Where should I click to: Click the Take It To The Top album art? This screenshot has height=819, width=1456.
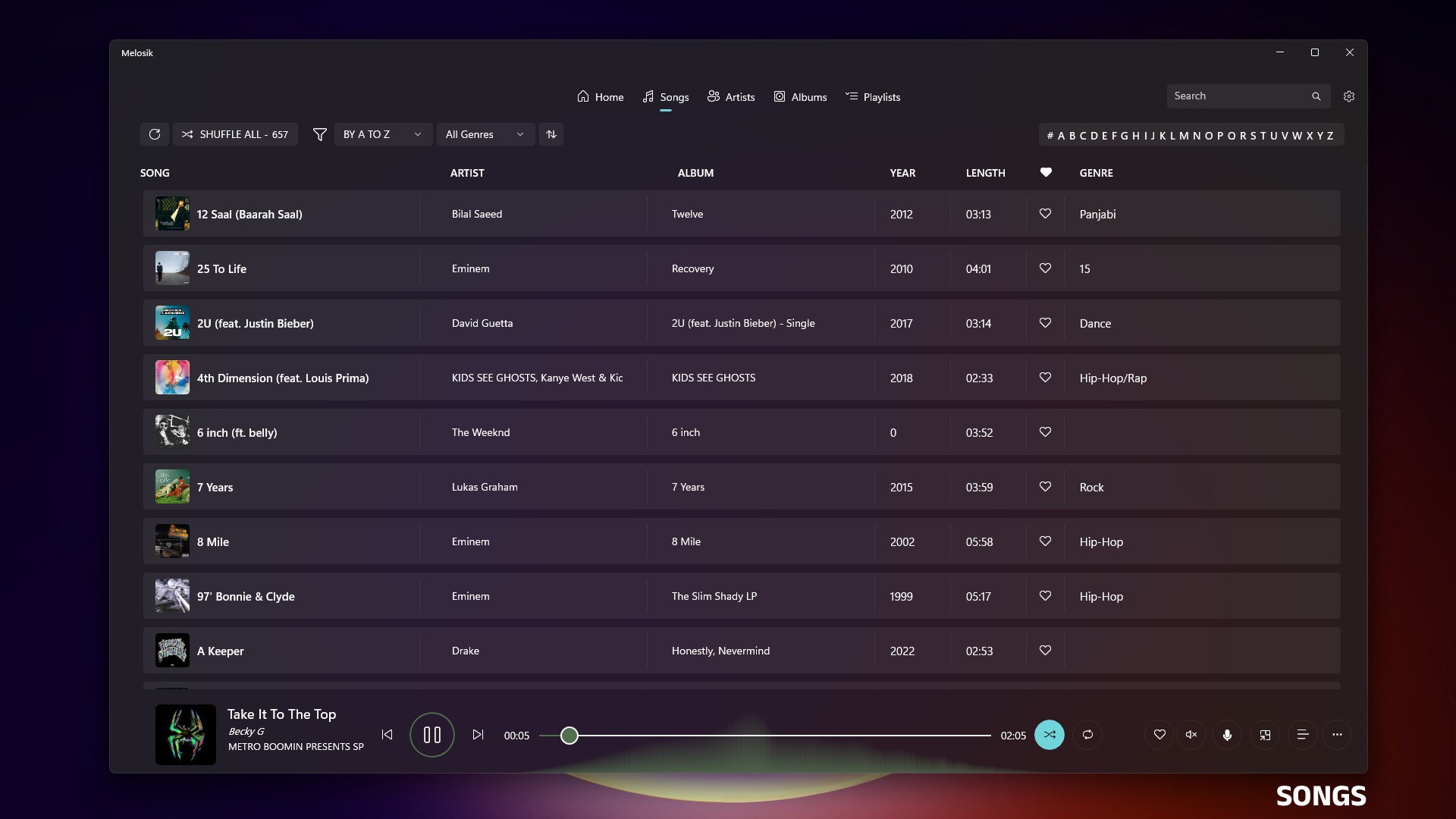[x=185, y=734]
